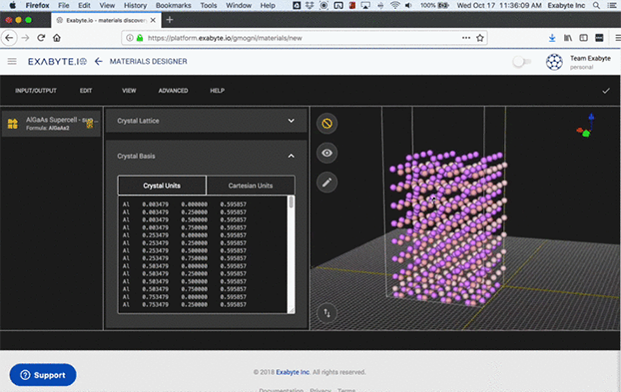Click the dark extension icon in Firefox toolbar
This screenshot has height=392, width=621.
pos(599,38)
